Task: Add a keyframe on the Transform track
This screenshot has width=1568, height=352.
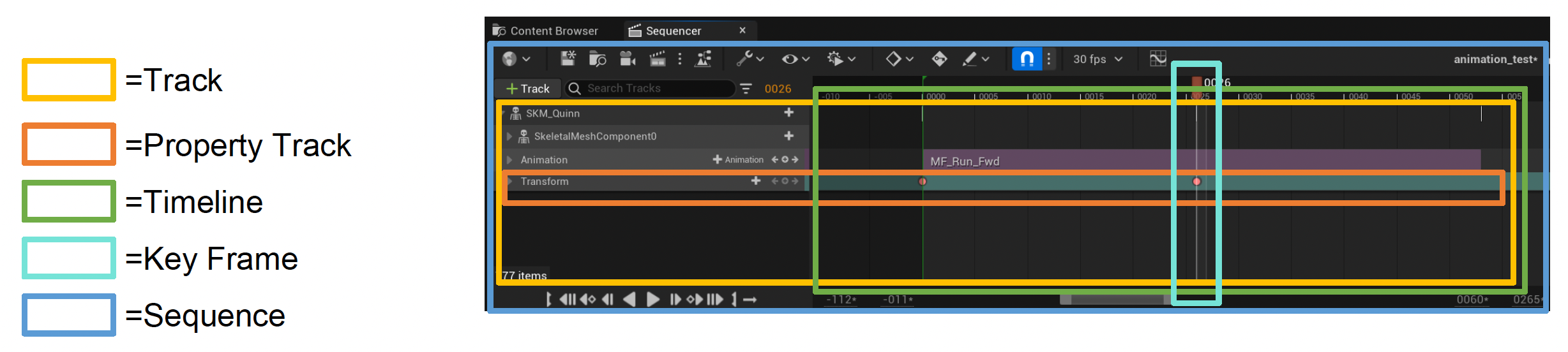Action: tap(785, 182)
